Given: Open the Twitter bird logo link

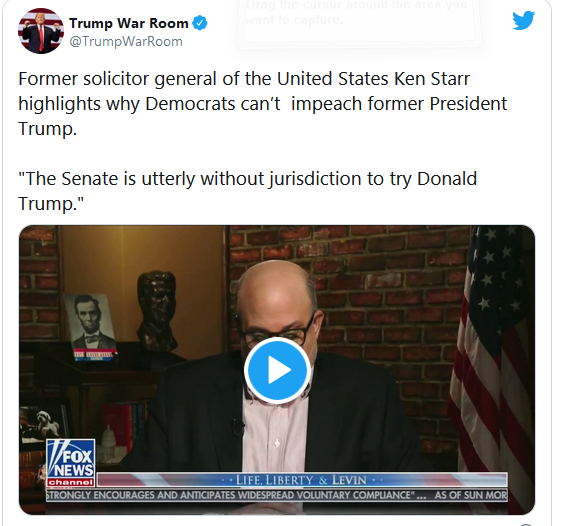Looking at the screenshot, I should click(x=523, y=20).
